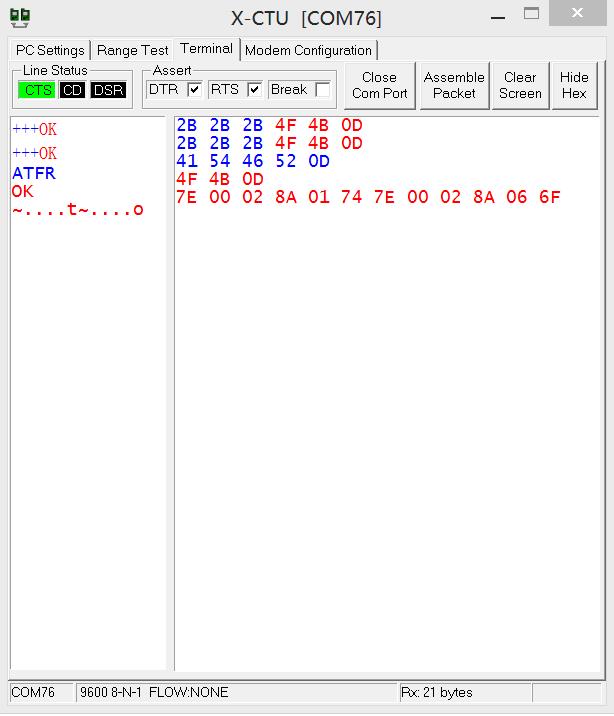Click the ATFR command text in terminal
Image resolution: width=614 pixels, height=716 pixels.
point(34,174)
